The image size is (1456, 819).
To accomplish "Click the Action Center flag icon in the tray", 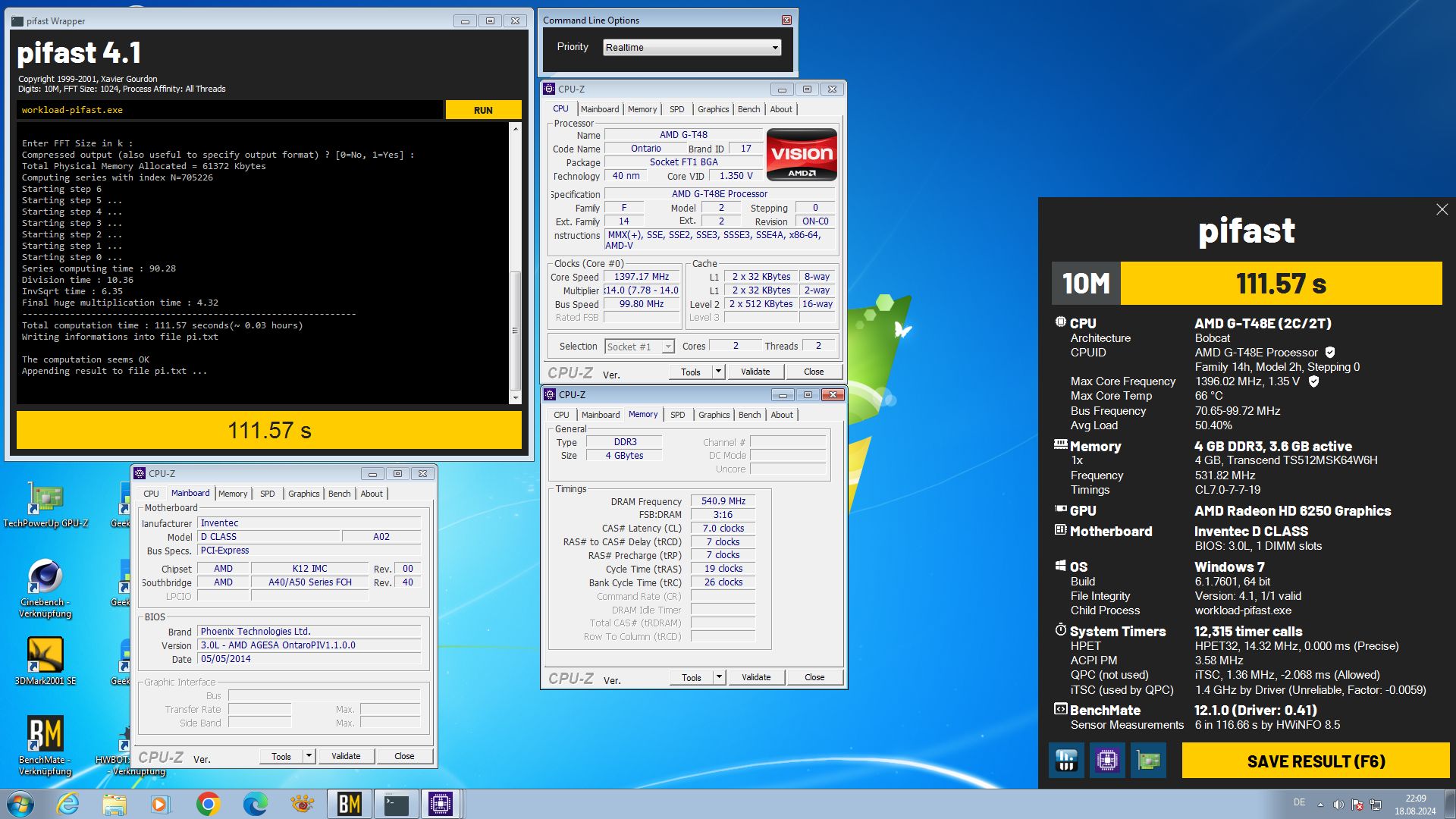I will coord(1357,804).
